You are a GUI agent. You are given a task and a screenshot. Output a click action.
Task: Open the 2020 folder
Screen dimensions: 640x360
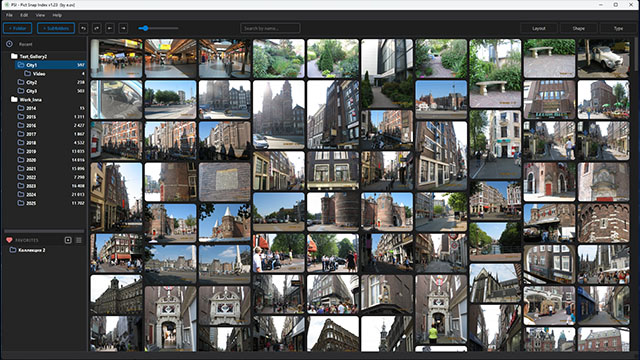[51, 160]
